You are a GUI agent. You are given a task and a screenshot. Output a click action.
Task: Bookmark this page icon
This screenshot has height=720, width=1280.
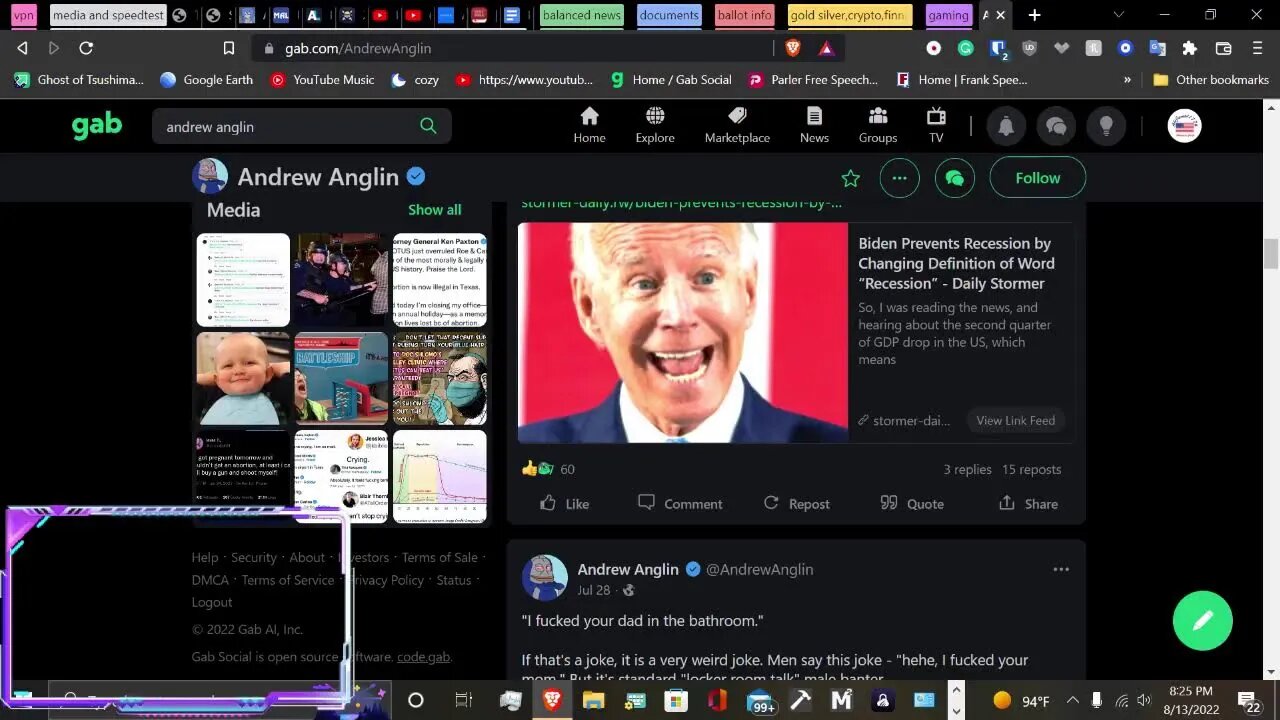point(229,48)
